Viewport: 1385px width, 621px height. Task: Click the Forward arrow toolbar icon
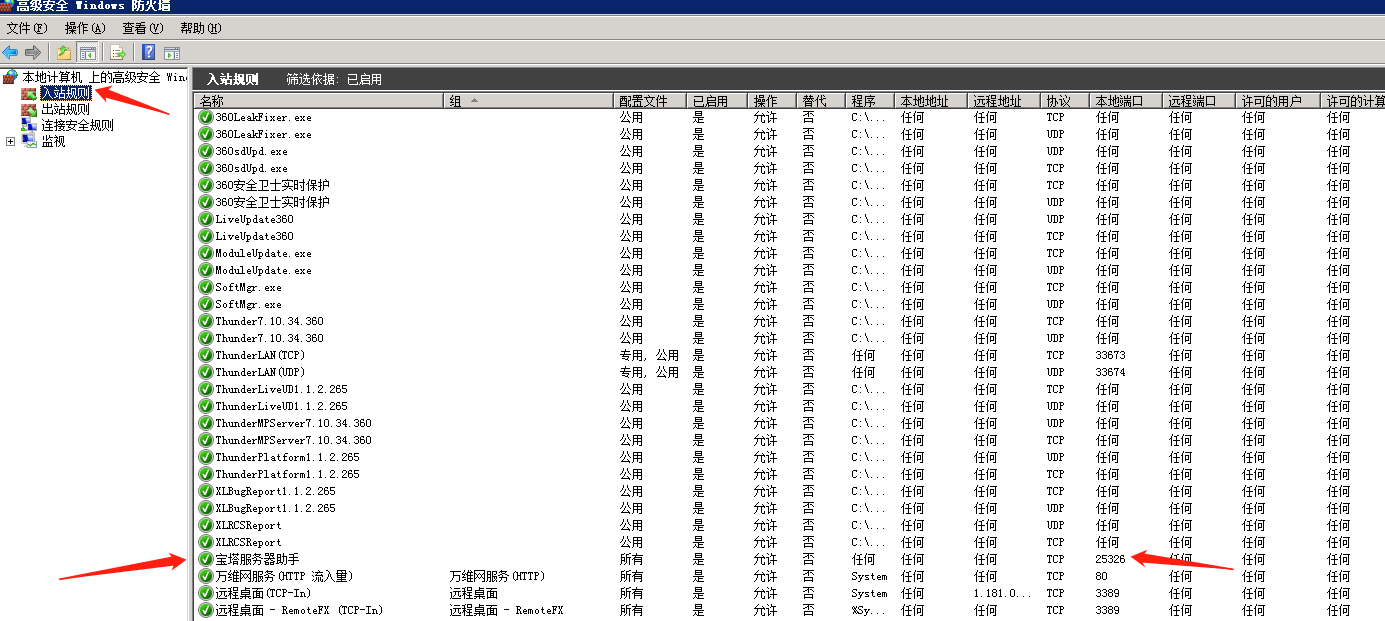coord(33,52)
